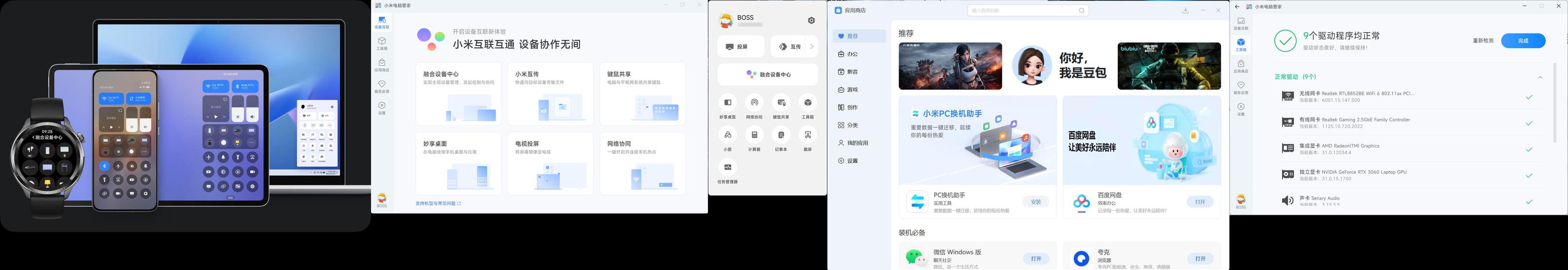This screenshot has width=1568, height=270.
Task: Click 重新检测 to rescan drivers
Action: pos(1483,41)
